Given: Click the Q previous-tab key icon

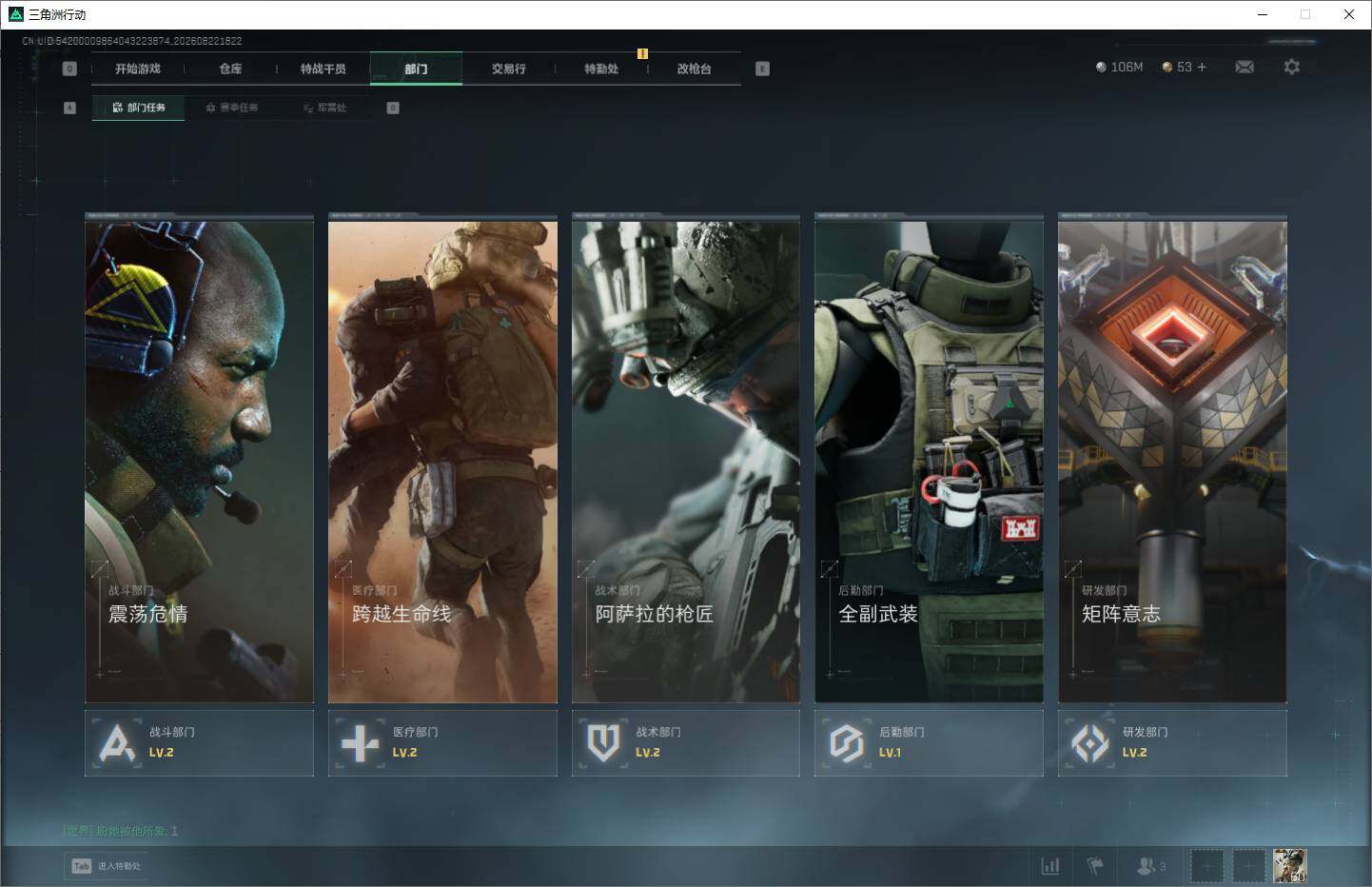Looking at the screenshot, I should point(69,69).
